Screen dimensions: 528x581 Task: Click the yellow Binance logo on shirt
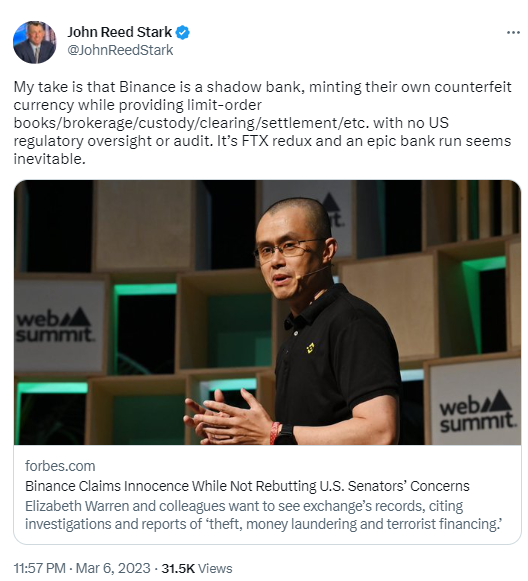[x=311, y=348]
